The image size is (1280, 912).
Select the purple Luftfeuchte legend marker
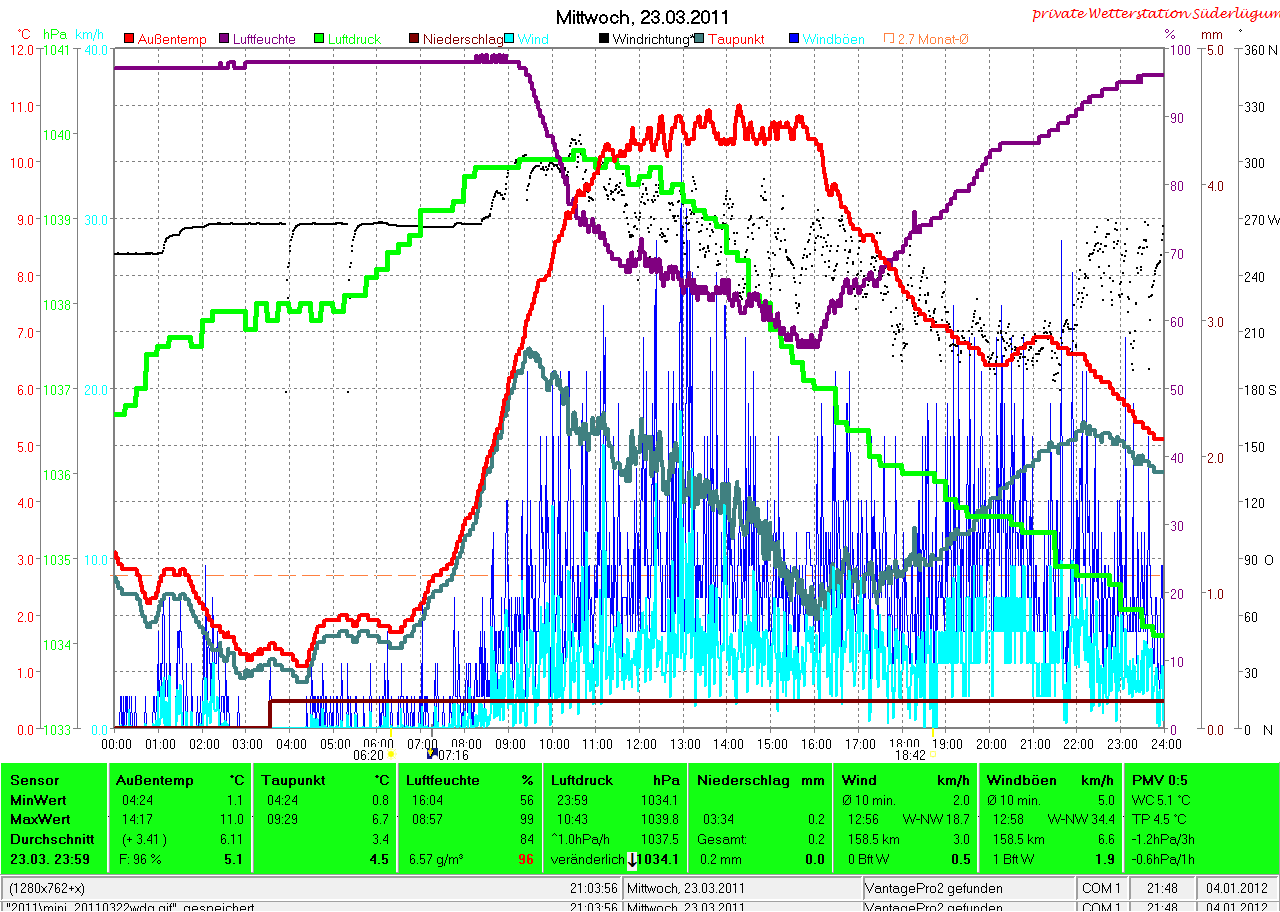[225, 39]
